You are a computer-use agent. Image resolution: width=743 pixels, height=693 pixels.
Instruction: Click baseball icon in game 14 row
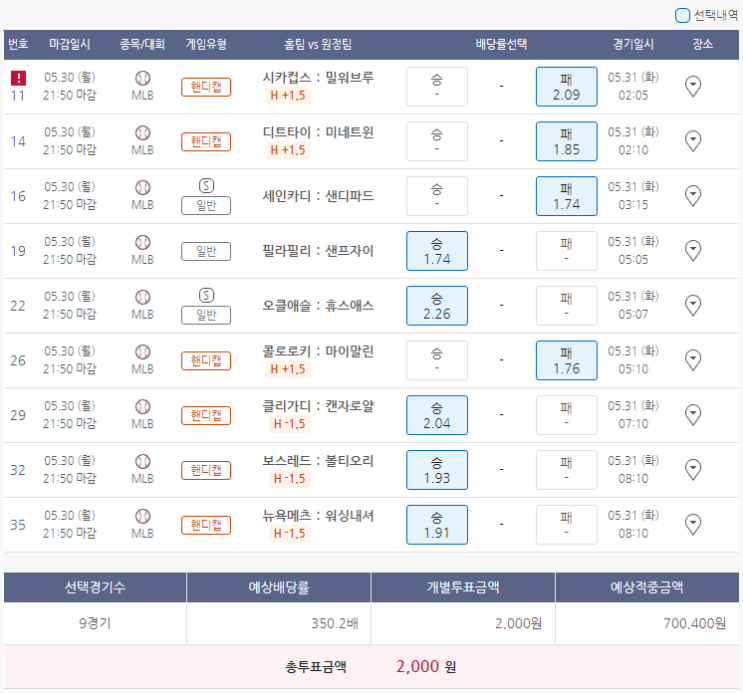(143, 133)
